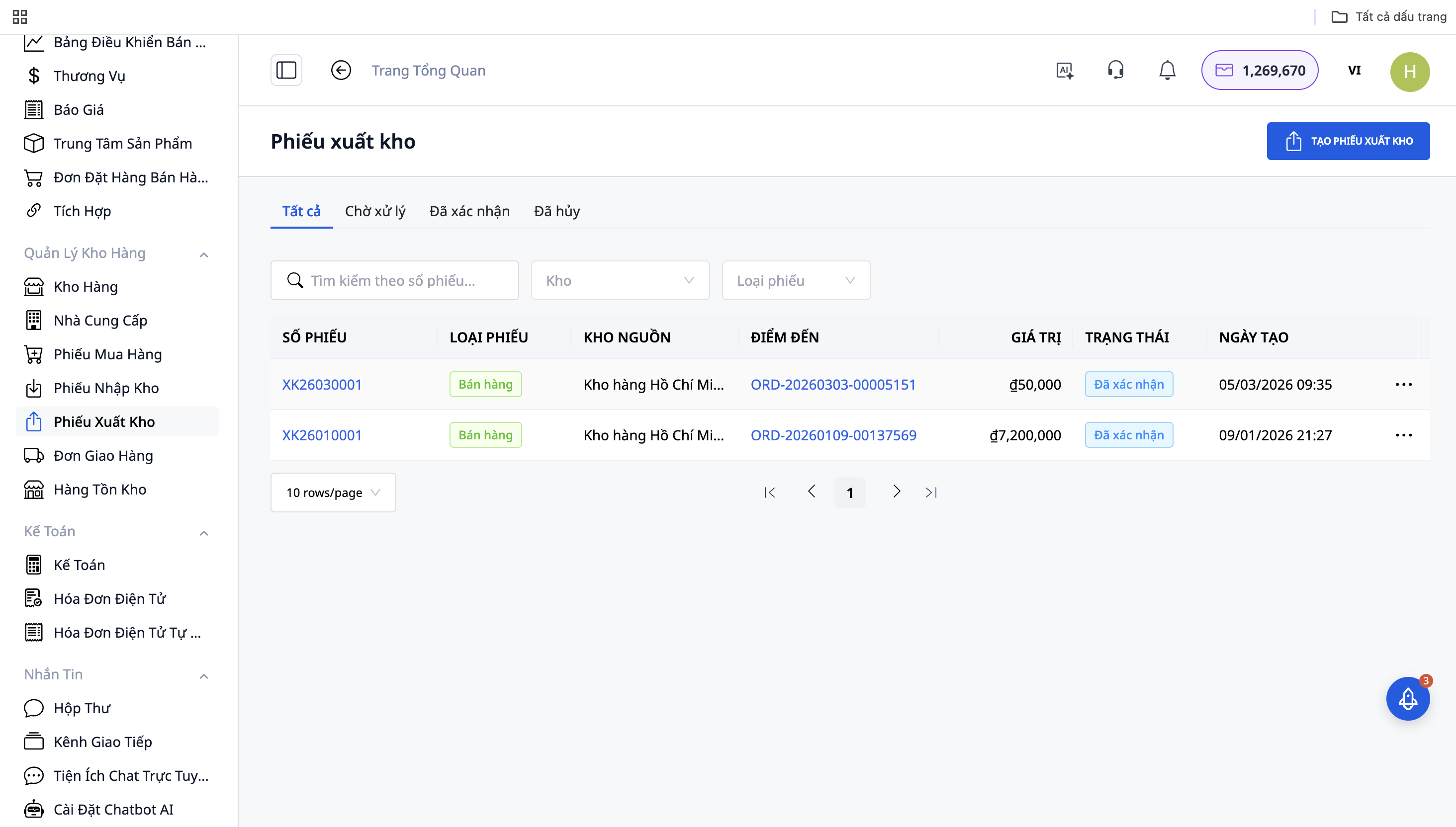Open Đơn Giao Hàng from the sidebar
This screenshot has width=1456, height=827.
[x=103, y=456]
